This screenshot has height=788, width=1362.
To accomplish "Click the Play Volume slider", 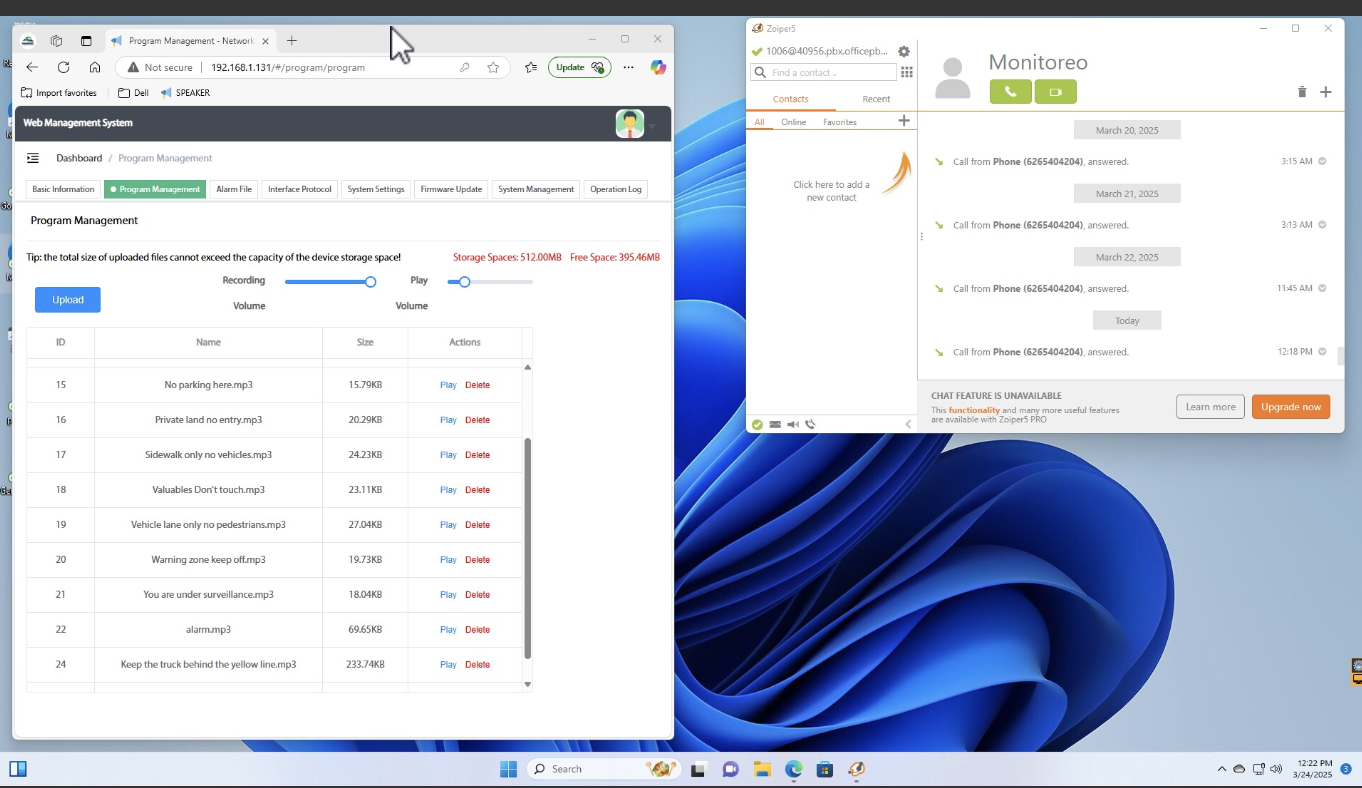I will tap(490, 282).
